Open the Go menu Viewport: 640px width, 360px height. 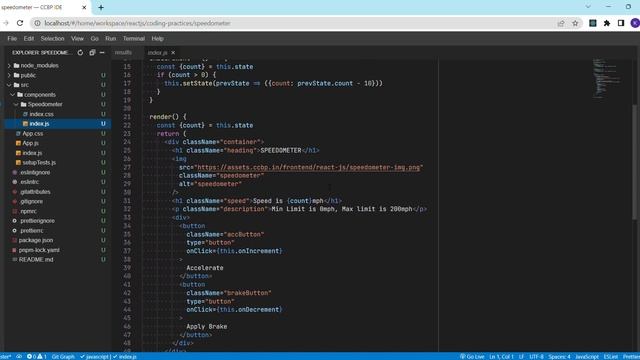click(x=95, y=38)
